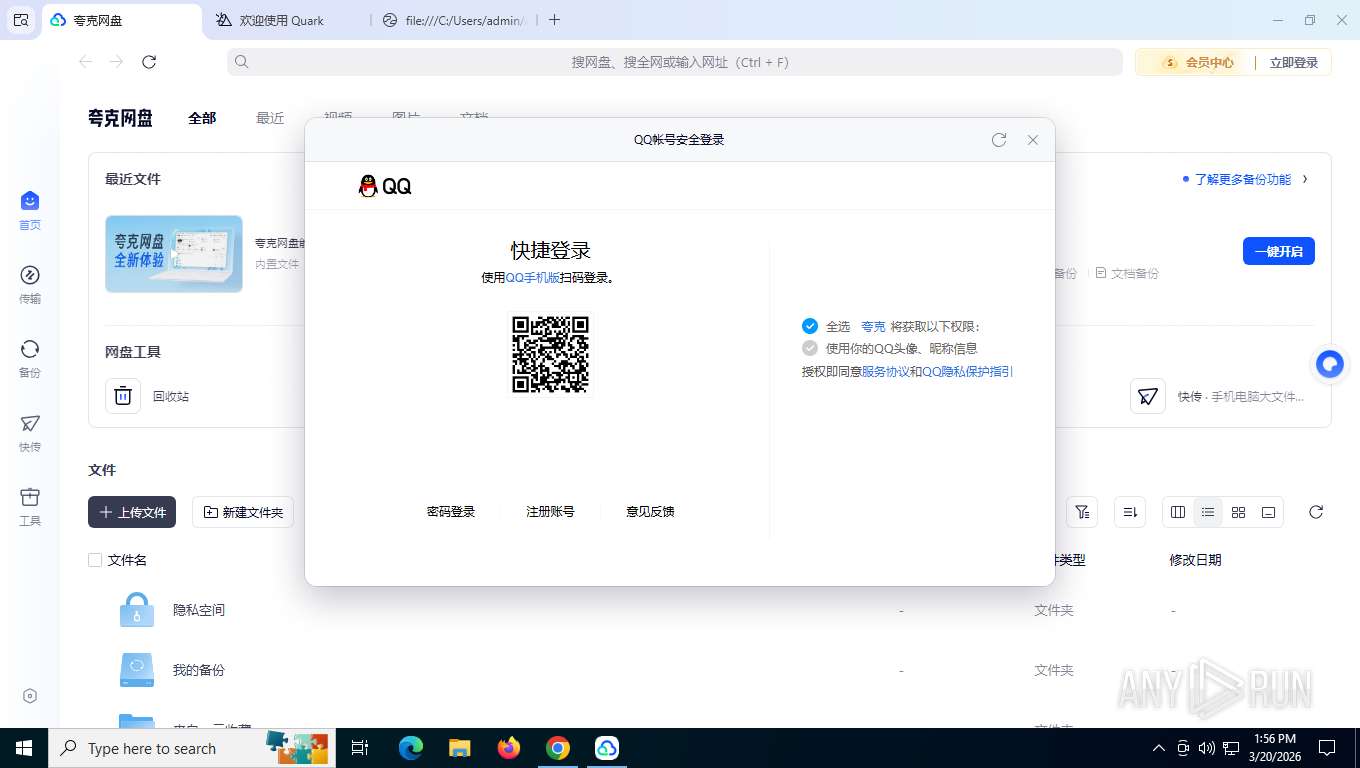The height and width of the screenshot is (768, 1360).
Task: Open the settings hexagon icon in sidebar
Action: tap(30, 696)
